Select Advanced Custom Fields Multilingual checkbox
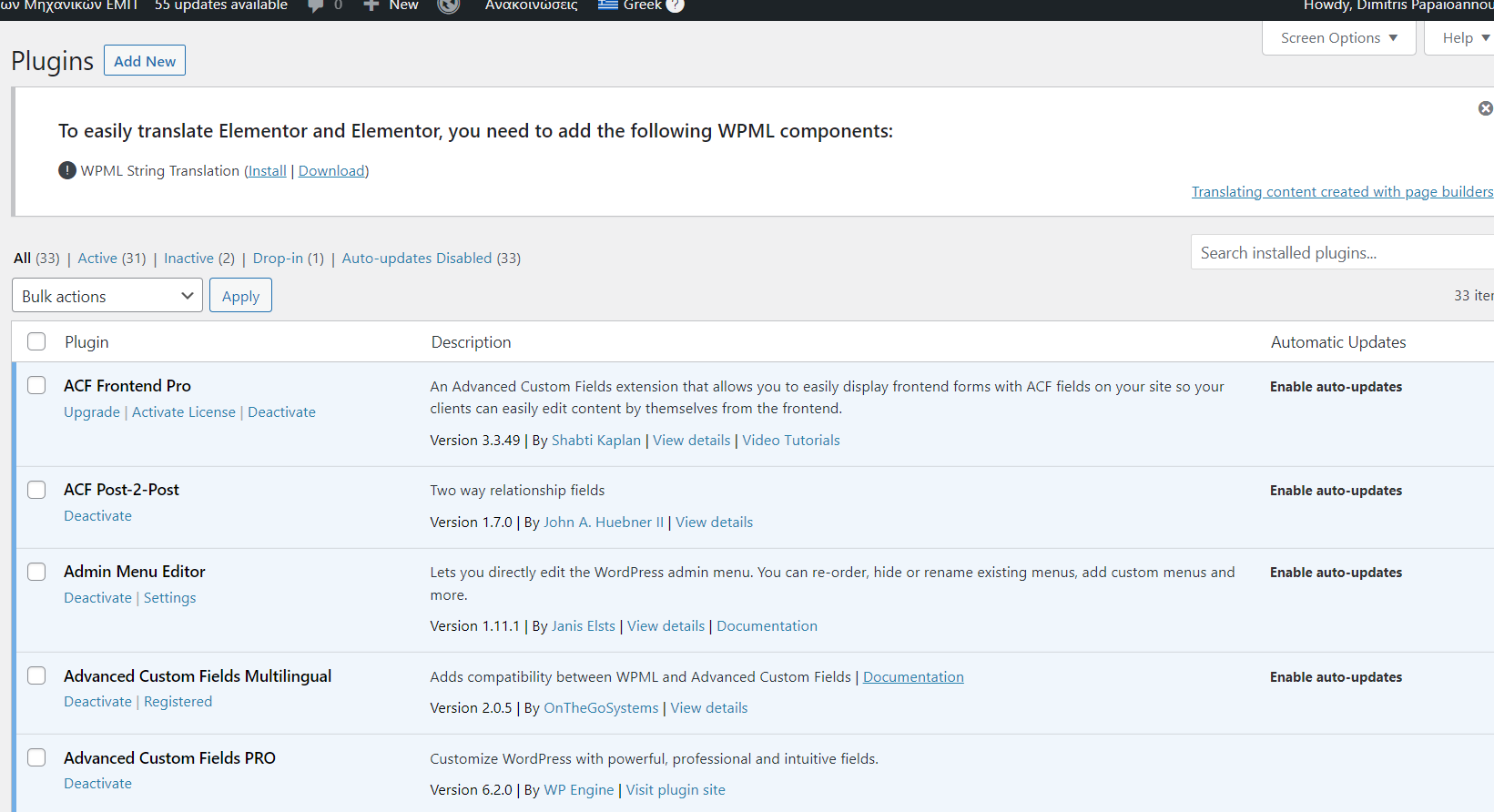The image size is (1494, 812). pyautogui.click(x=36, y=675)
